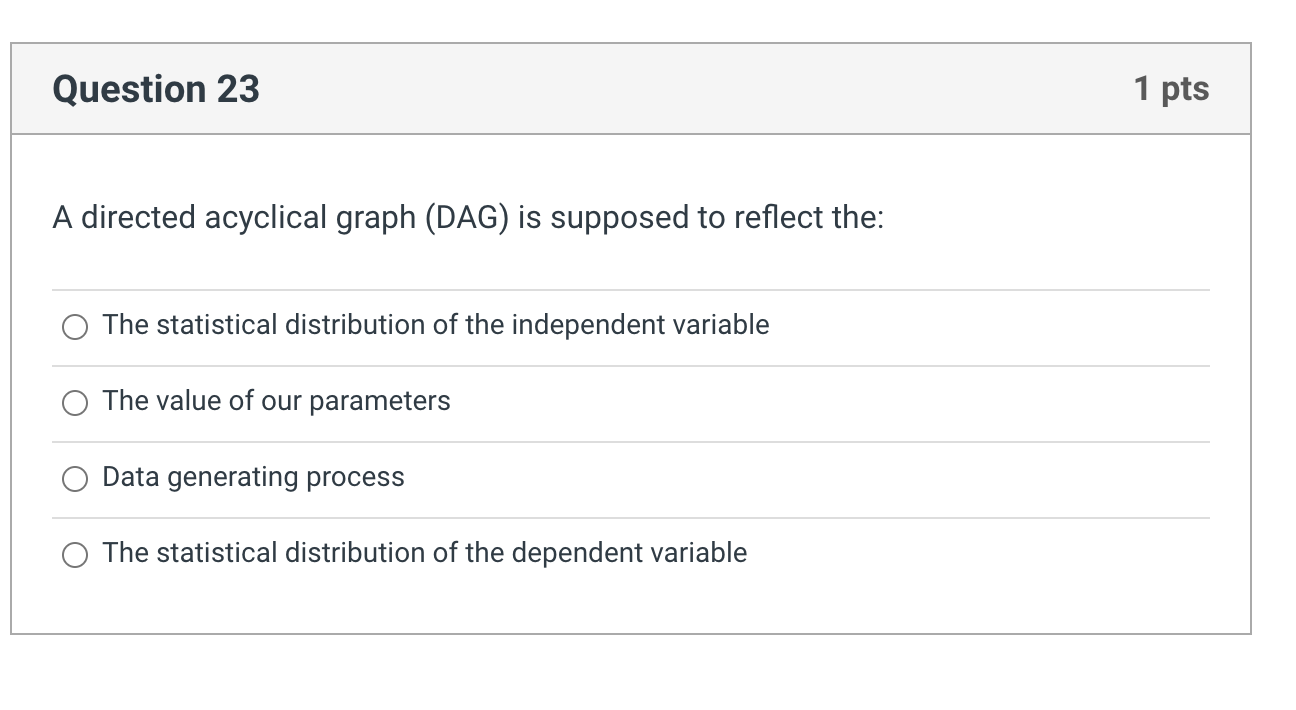Select 'The statistical distribution of the independent variable'
1296x710 pixels.
click(74, 326)
